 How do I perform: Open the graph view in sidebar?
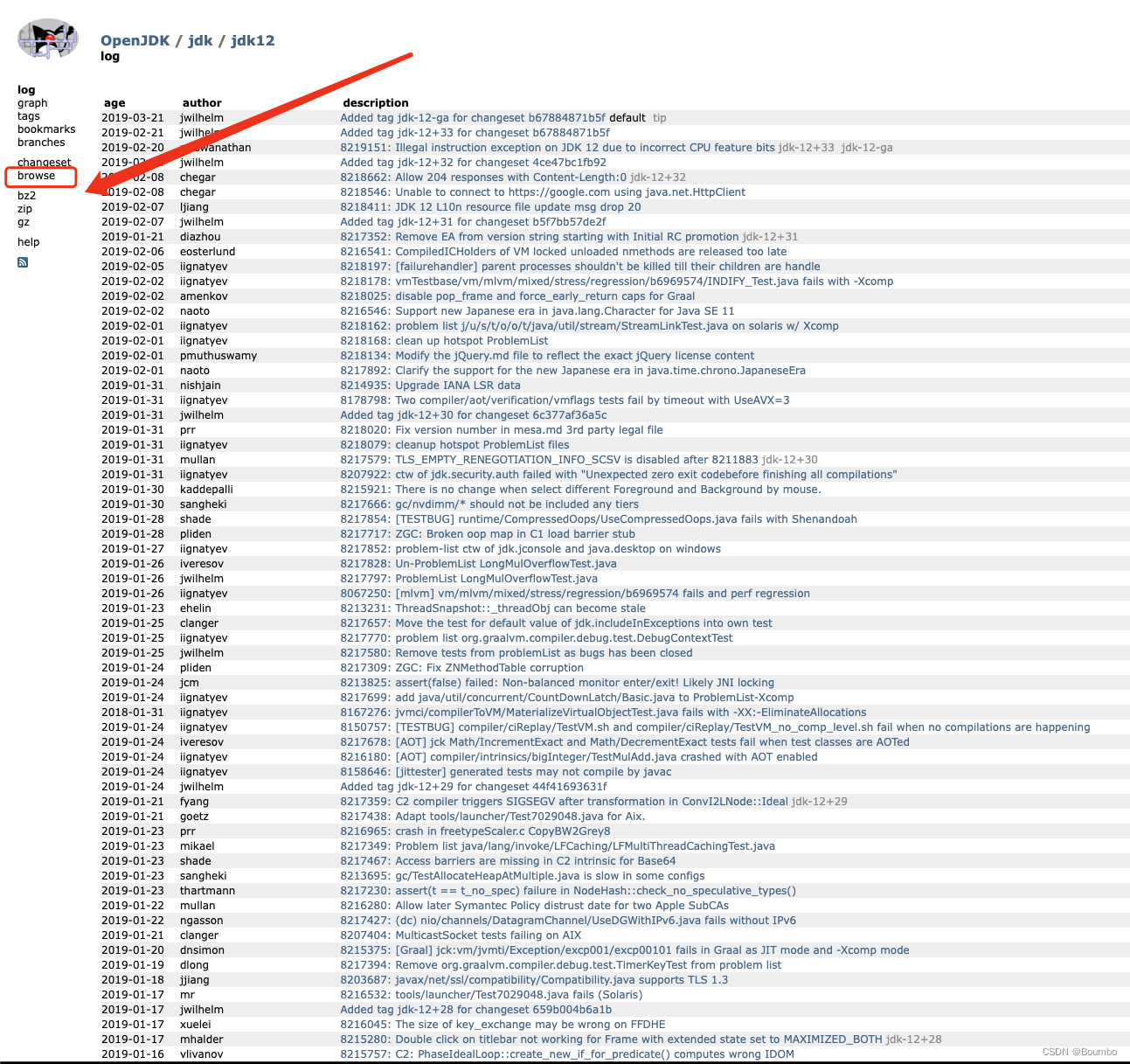click(x=32, y=103)
